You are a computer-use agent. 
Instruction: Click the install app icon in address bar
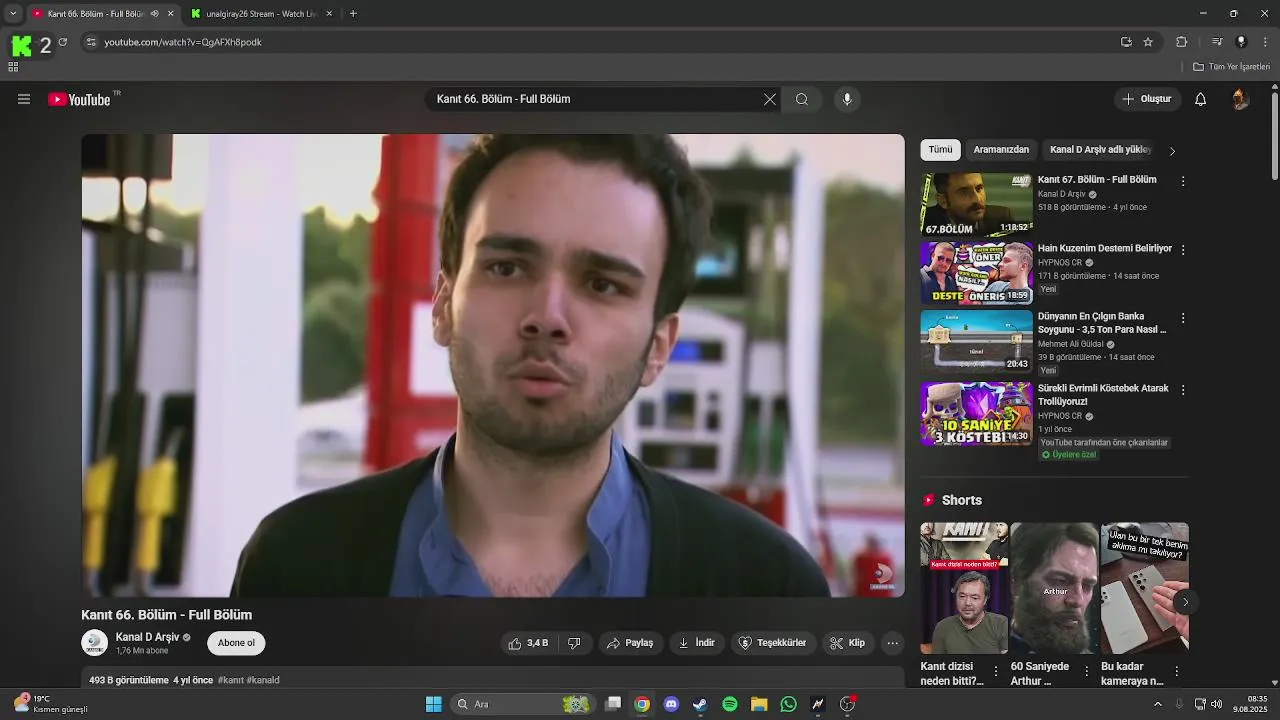[x=1126, y=42]
